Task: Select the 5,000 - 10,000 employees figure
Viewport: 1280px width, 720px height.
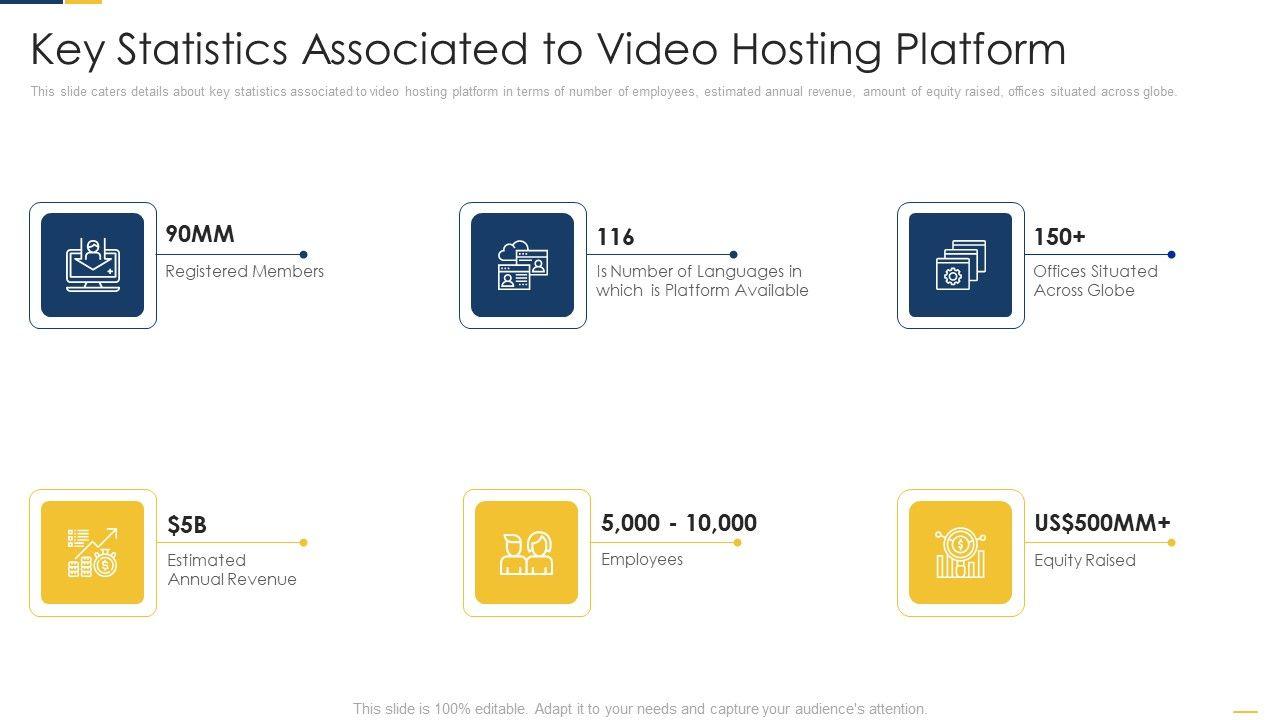Action: [679, 523]
